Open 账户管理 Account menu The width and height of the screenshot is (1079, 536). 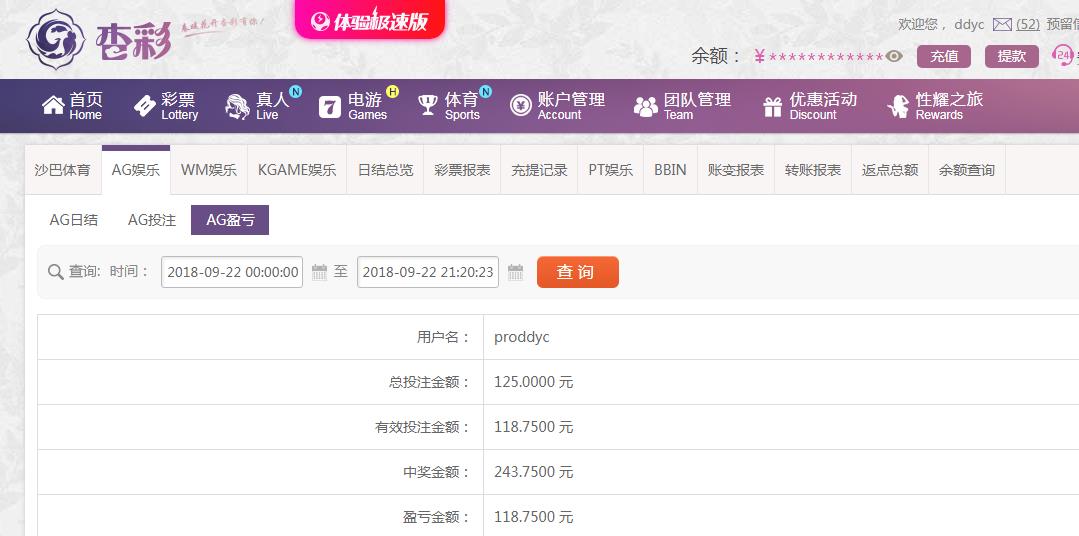[557, 106]
